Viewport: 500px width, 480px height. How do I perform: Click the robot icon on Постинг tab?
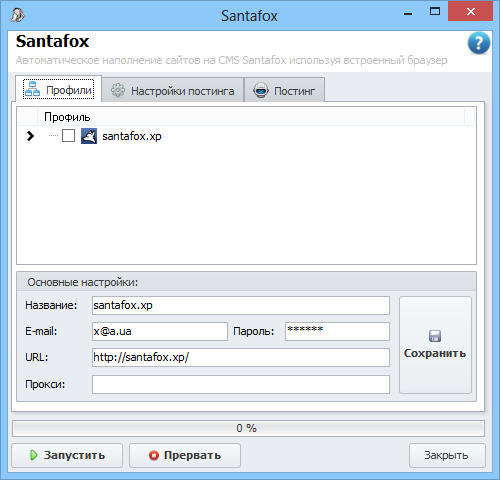[x=261, y=90]
